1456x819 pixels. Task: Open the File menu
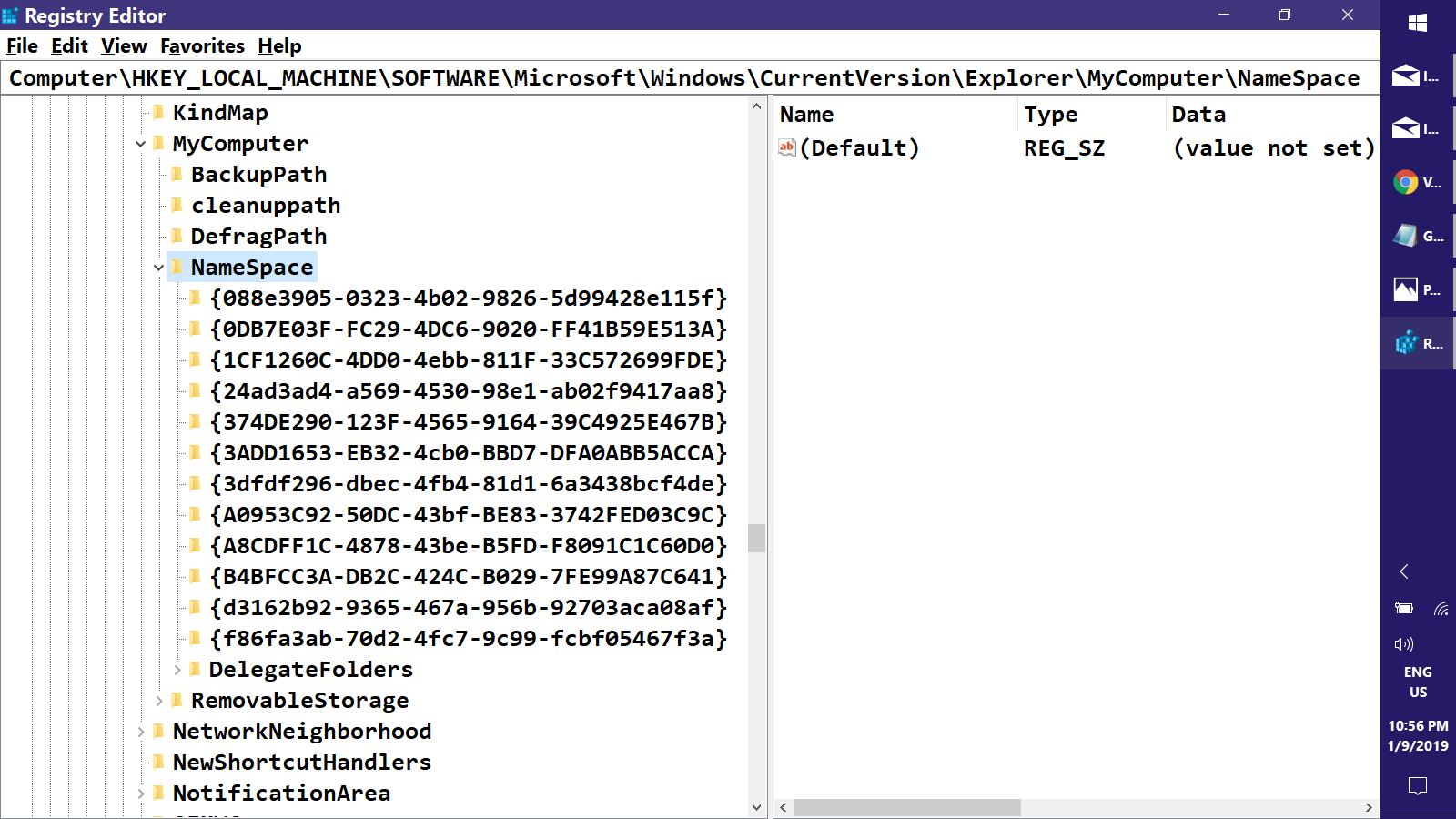coord(22,46)
